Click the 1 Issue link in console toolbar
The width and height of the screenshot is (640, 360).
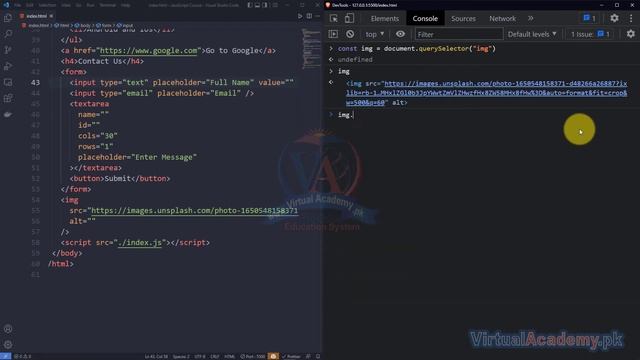[590, 34]
